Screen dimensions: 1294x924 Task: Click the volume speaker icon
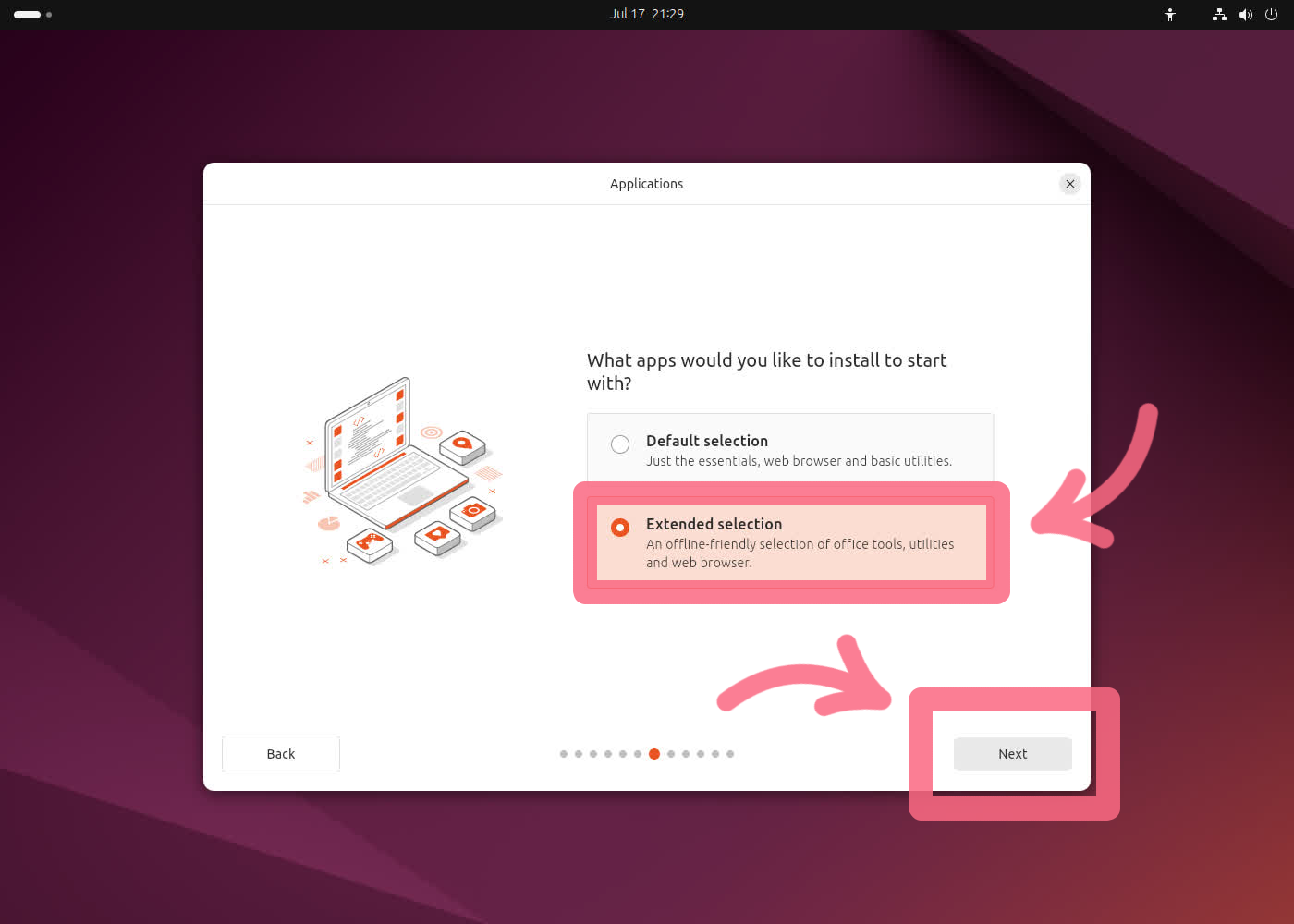1246,15
